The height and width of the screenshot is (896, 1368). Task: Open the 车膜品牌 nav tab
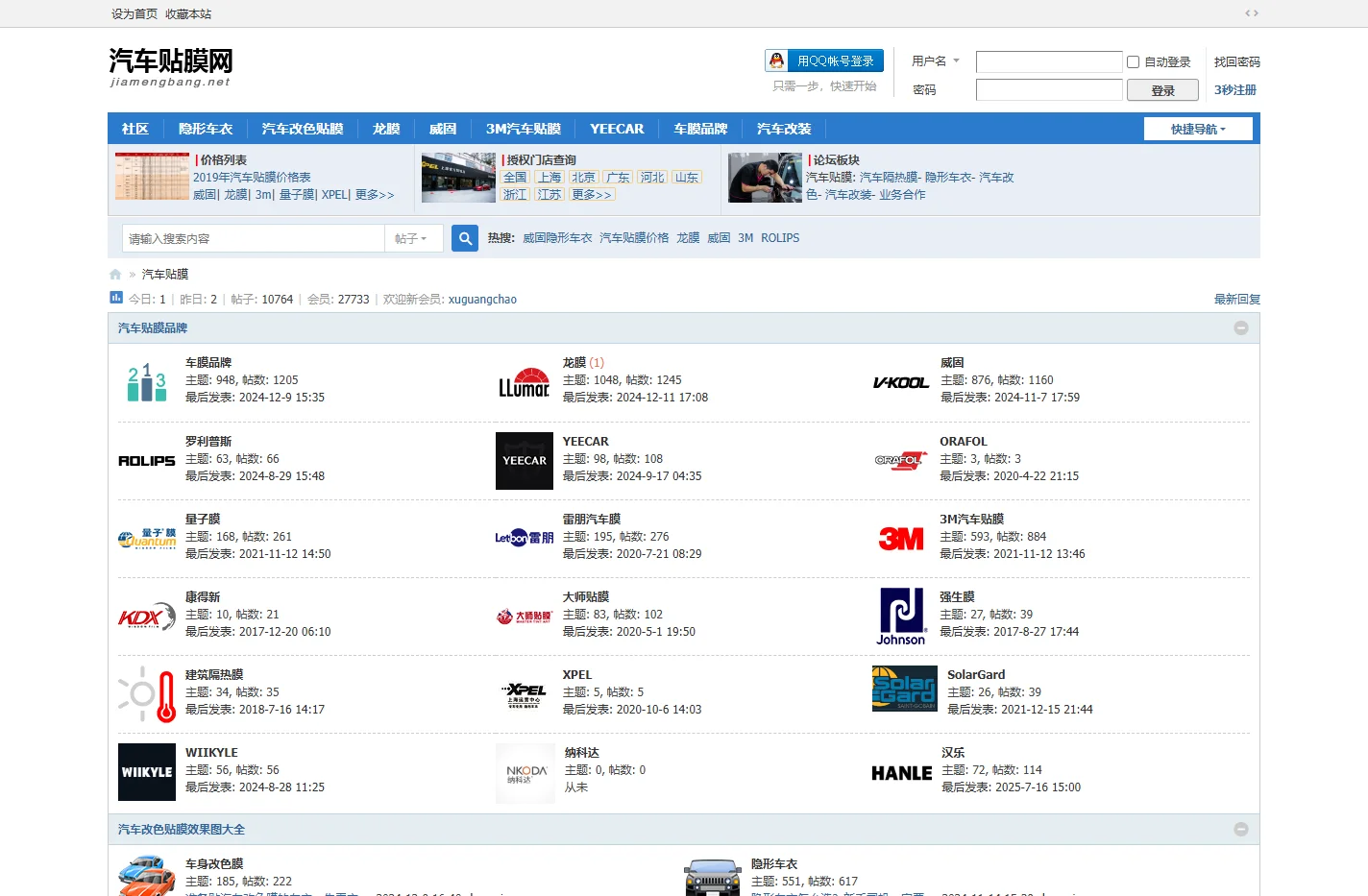coord(700,129)
